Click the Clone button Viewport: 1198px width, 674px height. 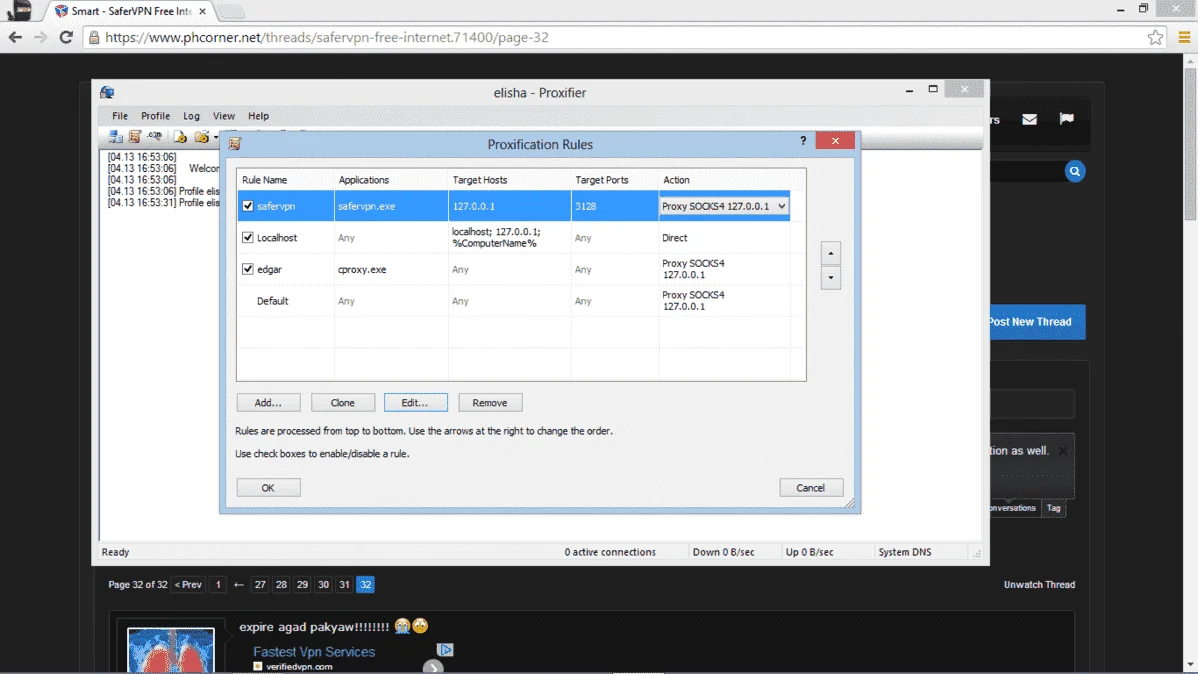342,403
